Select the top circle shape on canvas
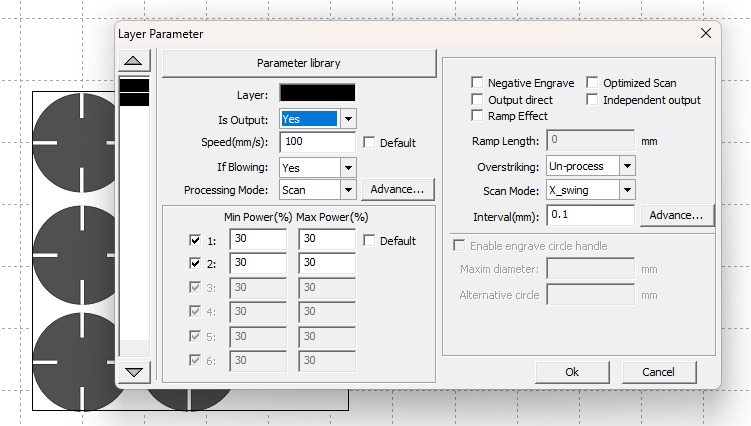 pyautogui.click(x=74, y=143)
